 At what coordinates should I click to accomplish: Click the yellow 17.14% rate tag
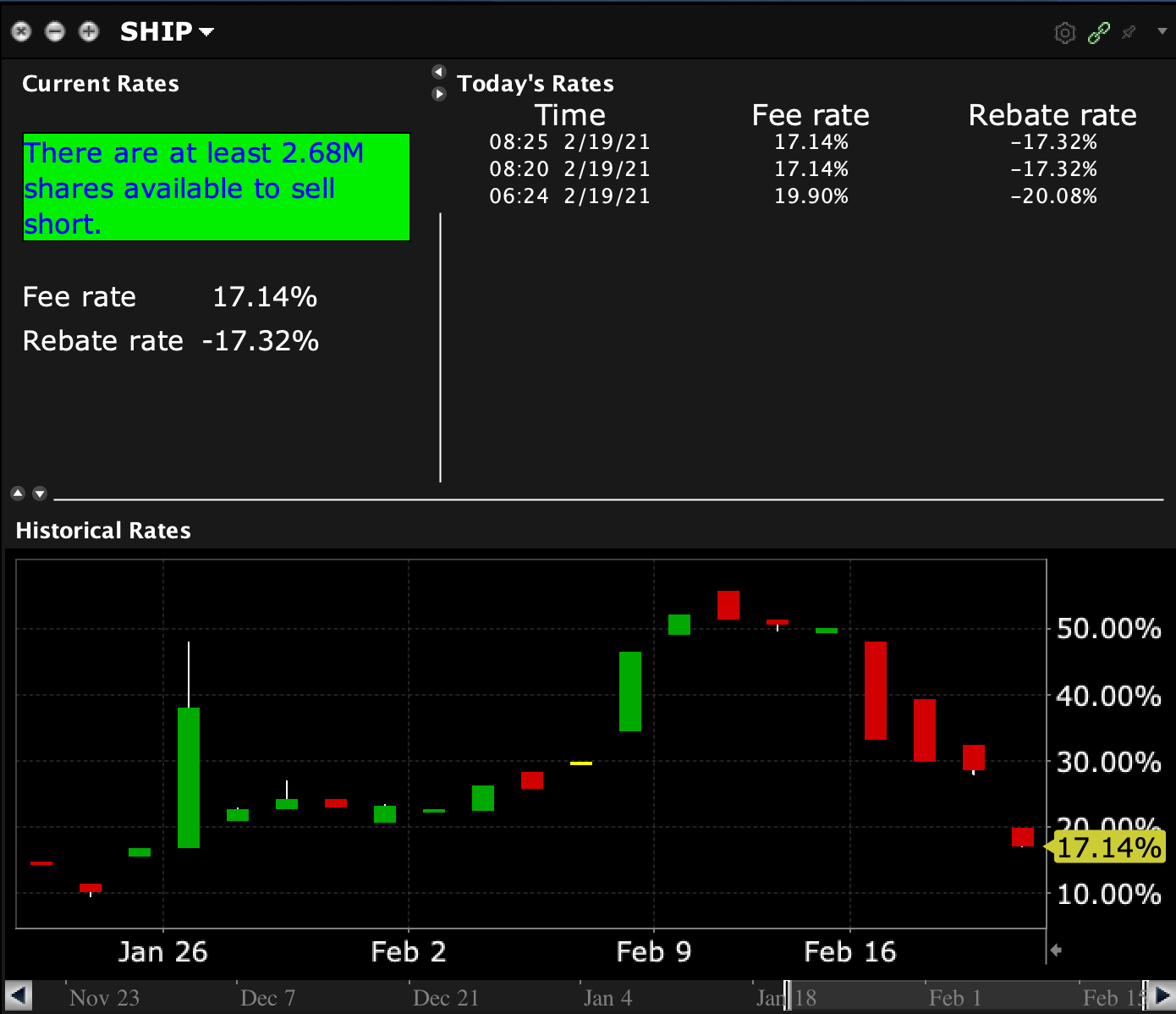[1107, 847]
